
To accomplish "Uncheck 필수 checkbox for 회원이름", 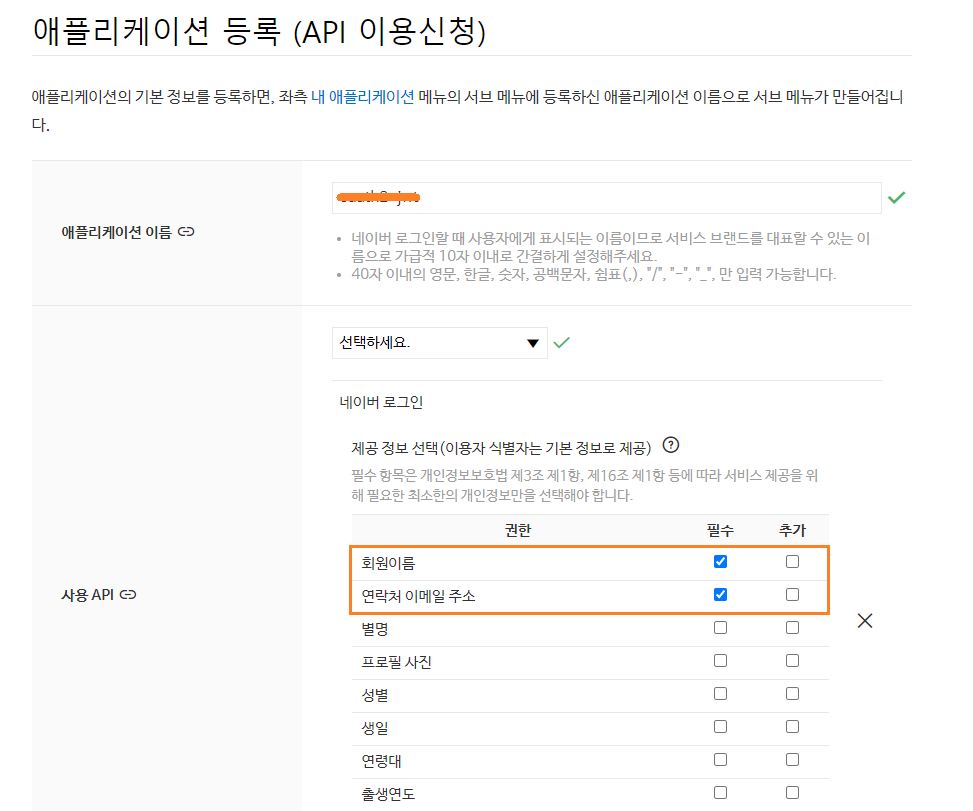I will click(720, 562).
